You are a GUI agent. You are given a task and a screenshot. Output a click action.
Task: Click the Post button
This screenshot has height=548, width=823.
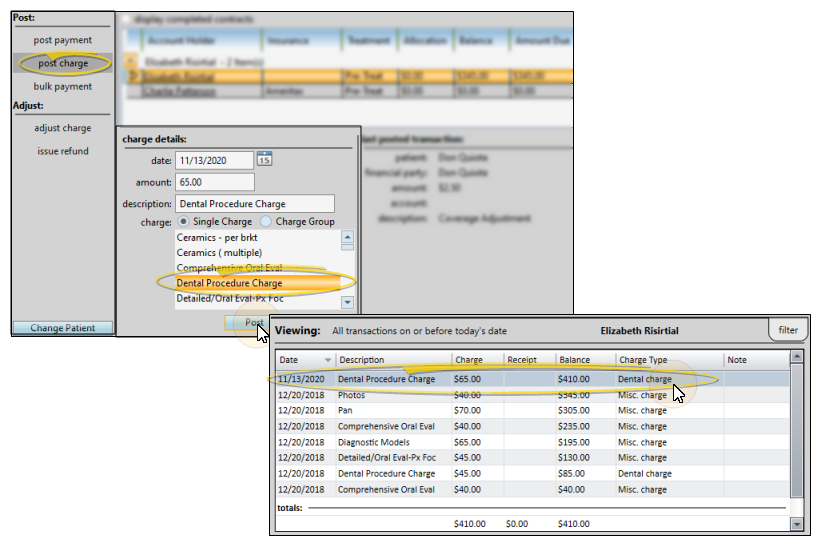[x=254, y=323]
